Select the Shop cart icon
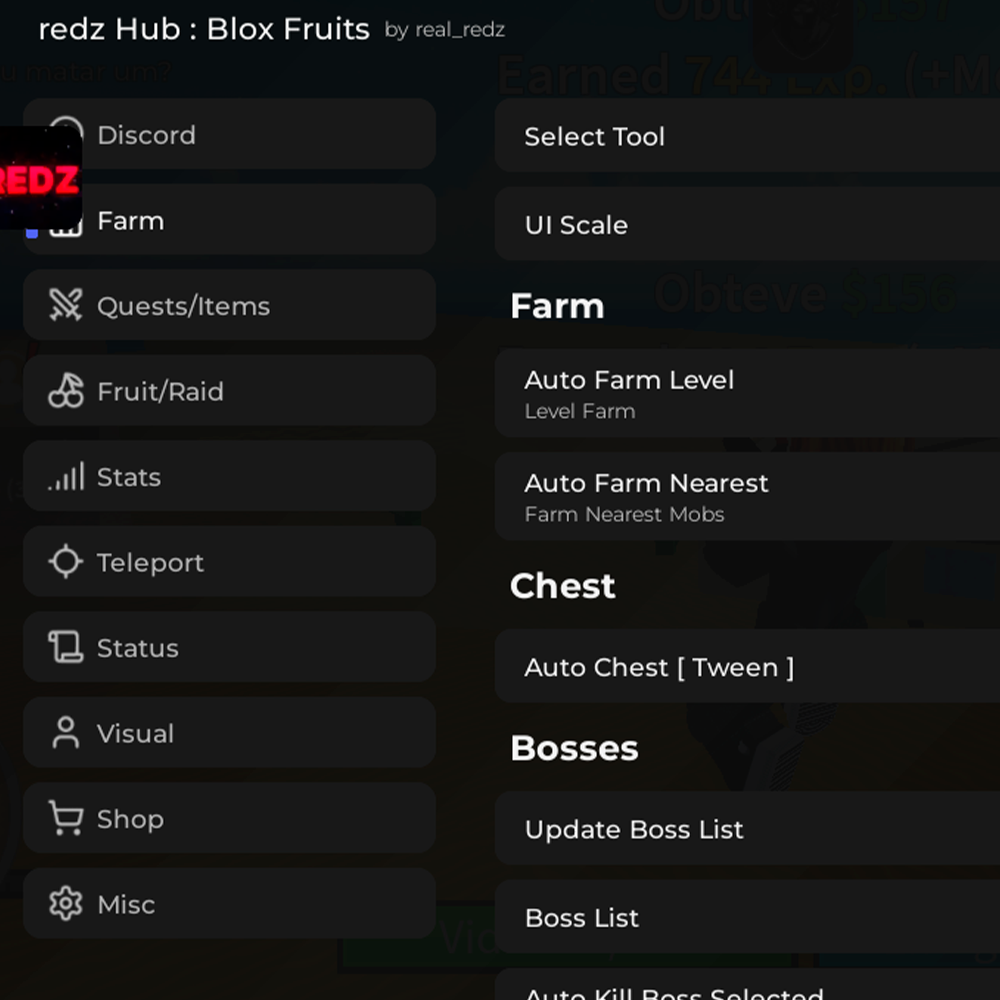Screen dimensions: 1000x1000 [x=65, y=819]
